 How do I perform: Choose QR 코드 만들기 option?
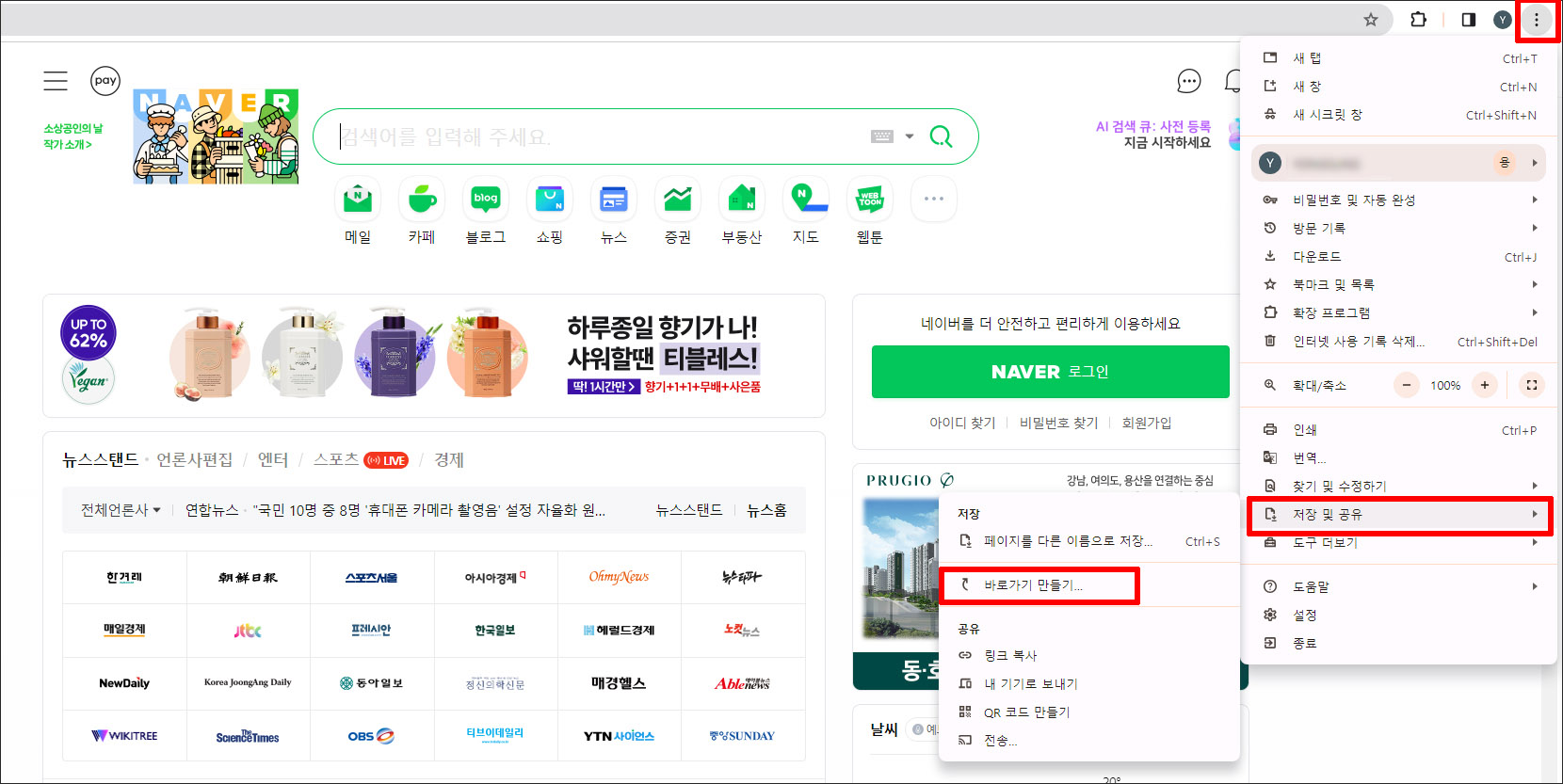[x=1089, y=712]
